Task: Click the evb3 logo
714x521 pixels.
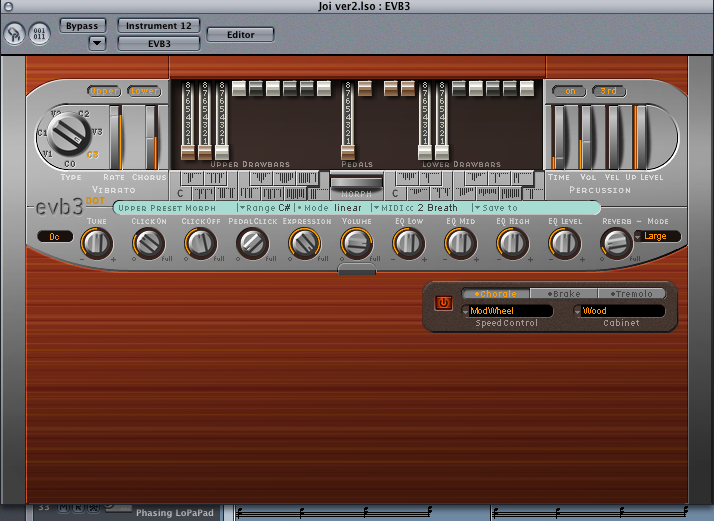Action: (x=60, y=207)
